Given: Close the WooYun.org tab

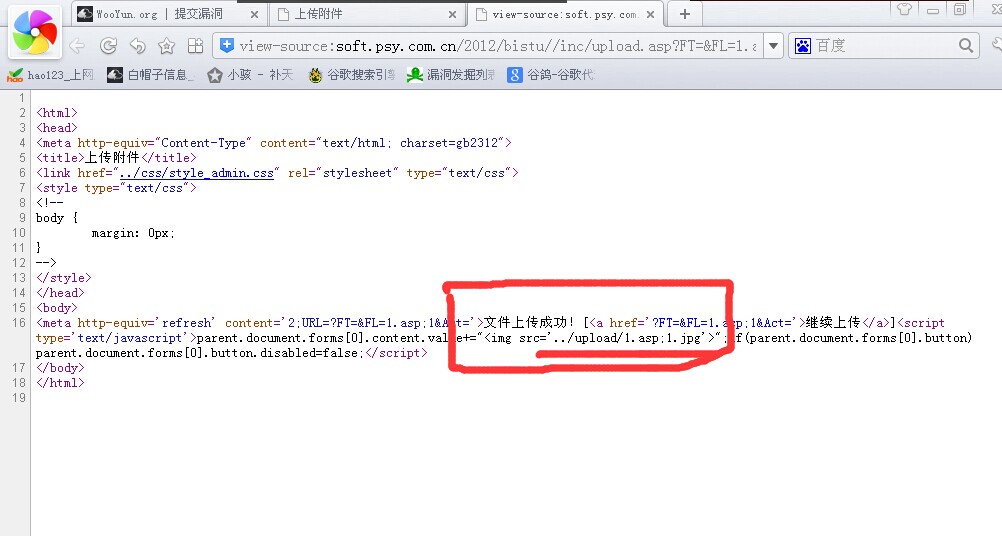Looking at the screenshot, I should tap(254, 15).
